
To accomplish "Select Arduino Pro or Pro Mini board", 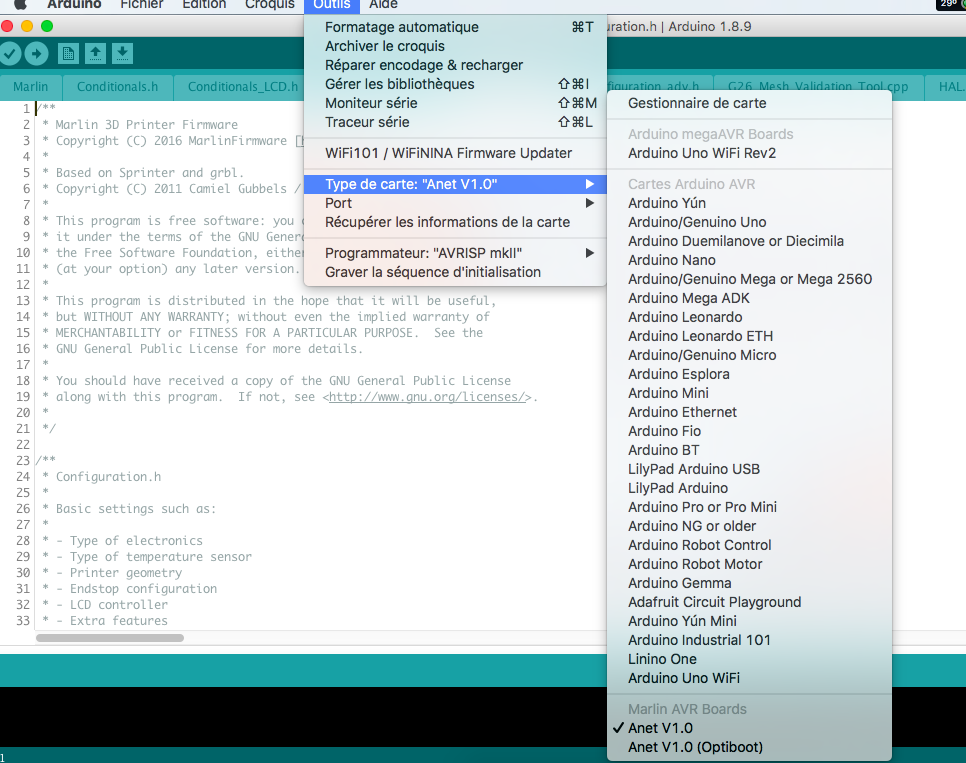I will click(749, 507).
